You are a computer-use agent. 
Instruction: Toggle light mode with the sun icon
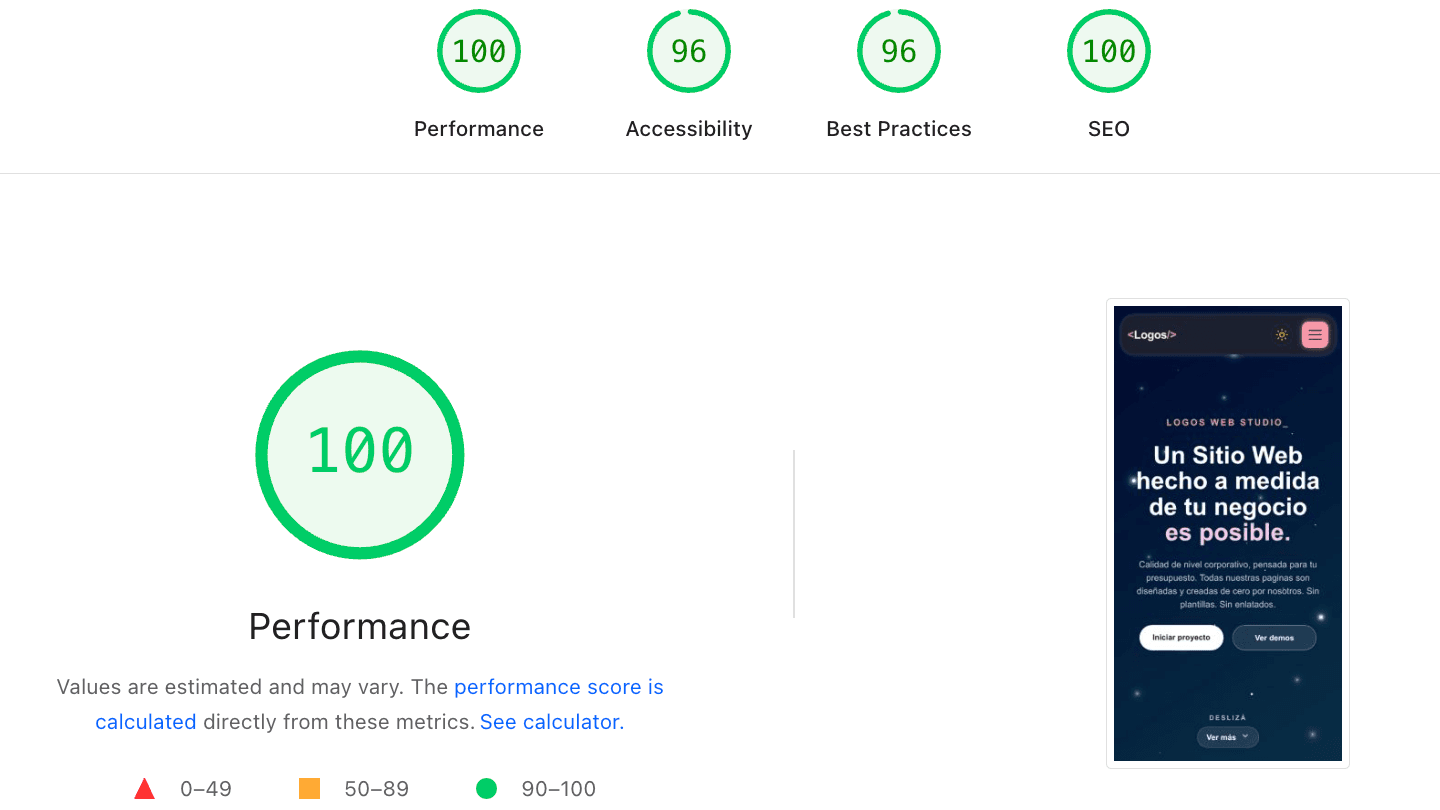(x=1281, y=334)
